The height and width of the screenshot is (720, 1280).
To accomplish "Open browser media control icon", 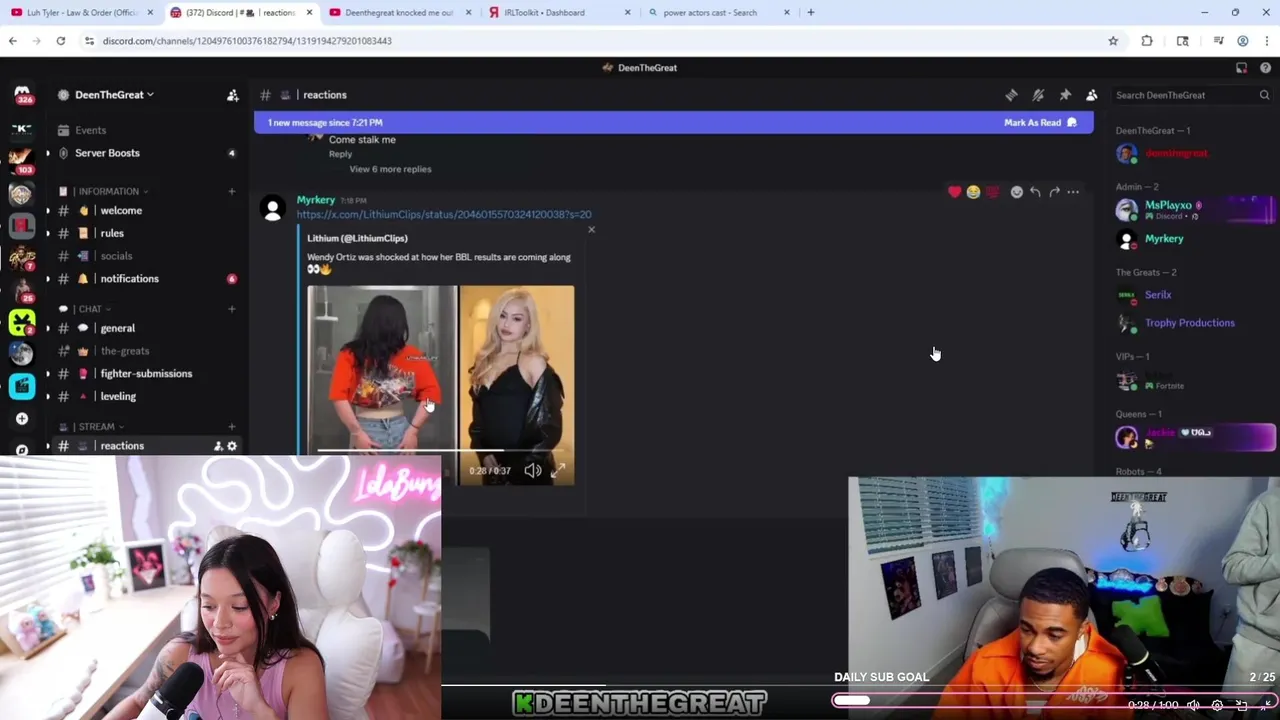I will click(x=1218, y=41).
